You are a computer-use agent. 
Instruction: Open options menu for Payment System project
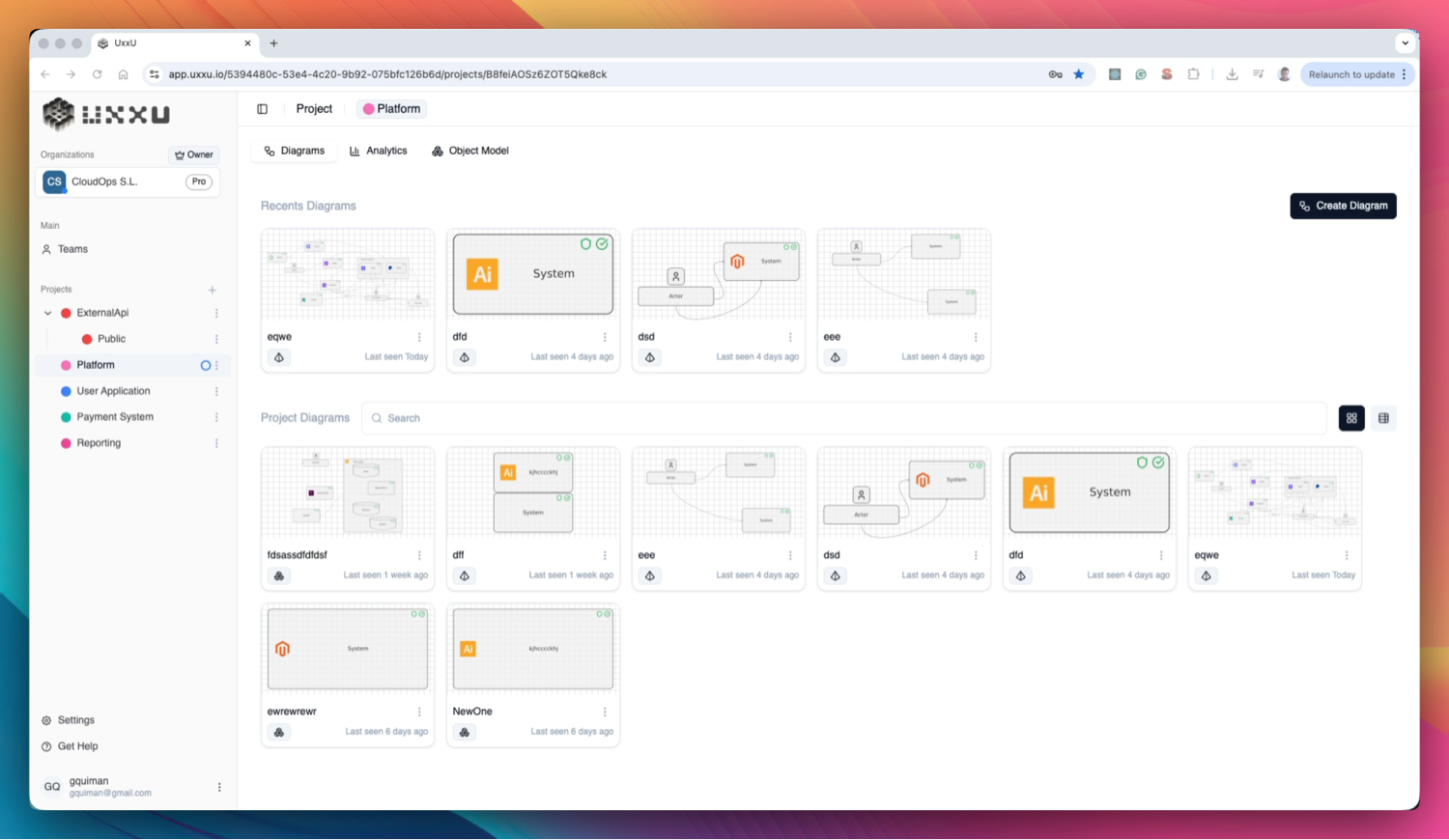coord(216,417)
